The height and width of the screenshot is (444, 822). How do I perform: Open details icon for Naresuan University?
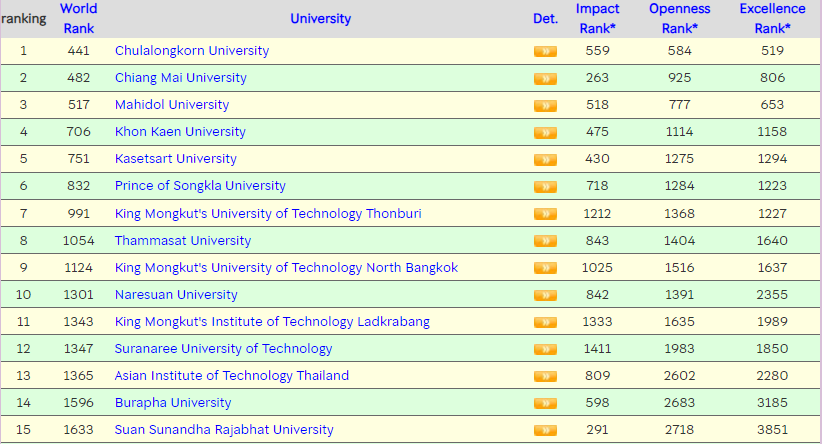click(545, 295)
